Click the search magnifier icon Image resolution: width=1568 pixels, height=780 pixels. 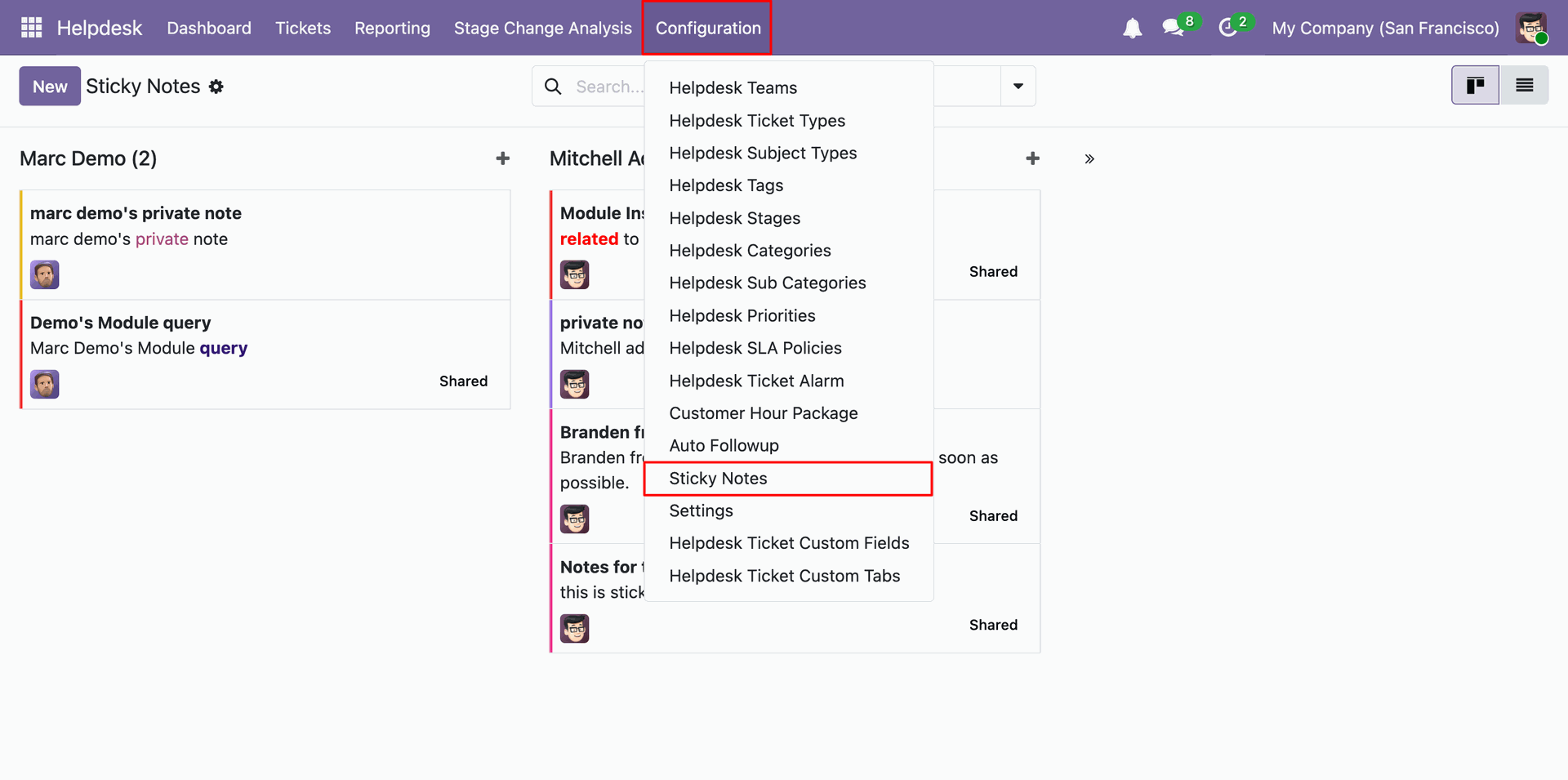[x=553, y=87]
